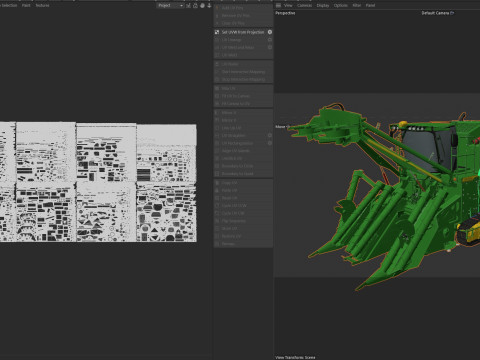Click the Reset UV command
480x360 pixels.
pos(243,198)
